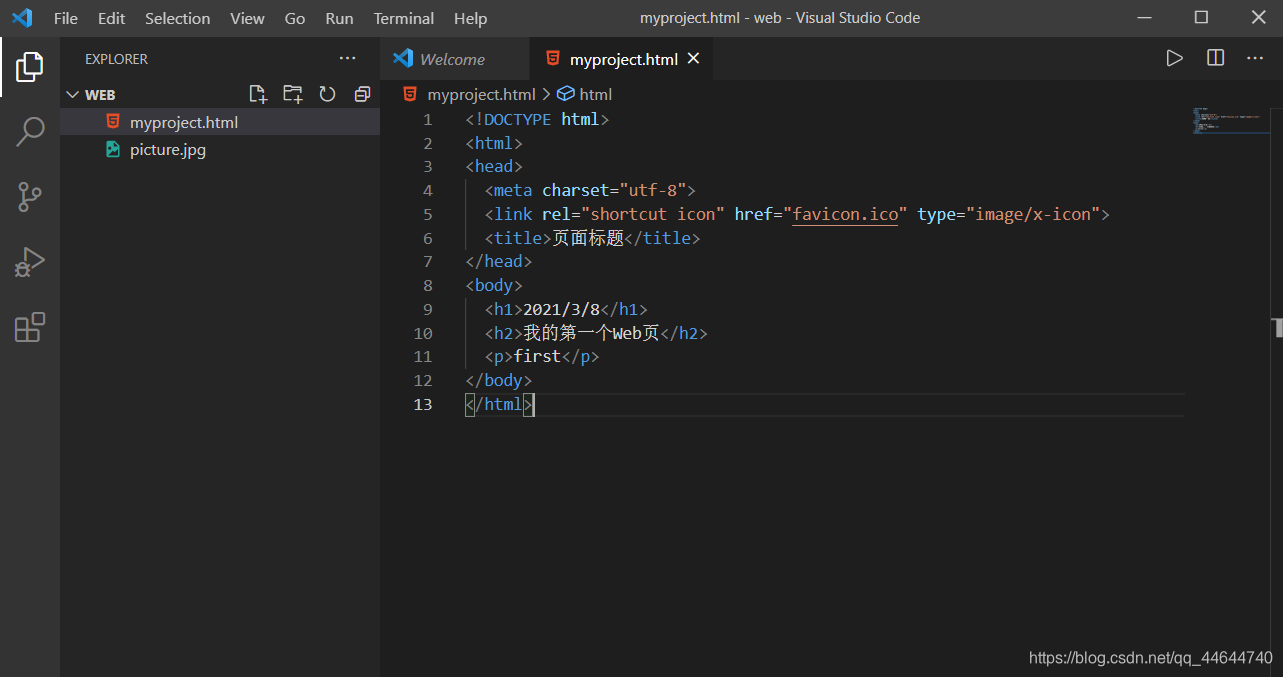
Task: Click the html element in breadcrumb
Action: 595,94
